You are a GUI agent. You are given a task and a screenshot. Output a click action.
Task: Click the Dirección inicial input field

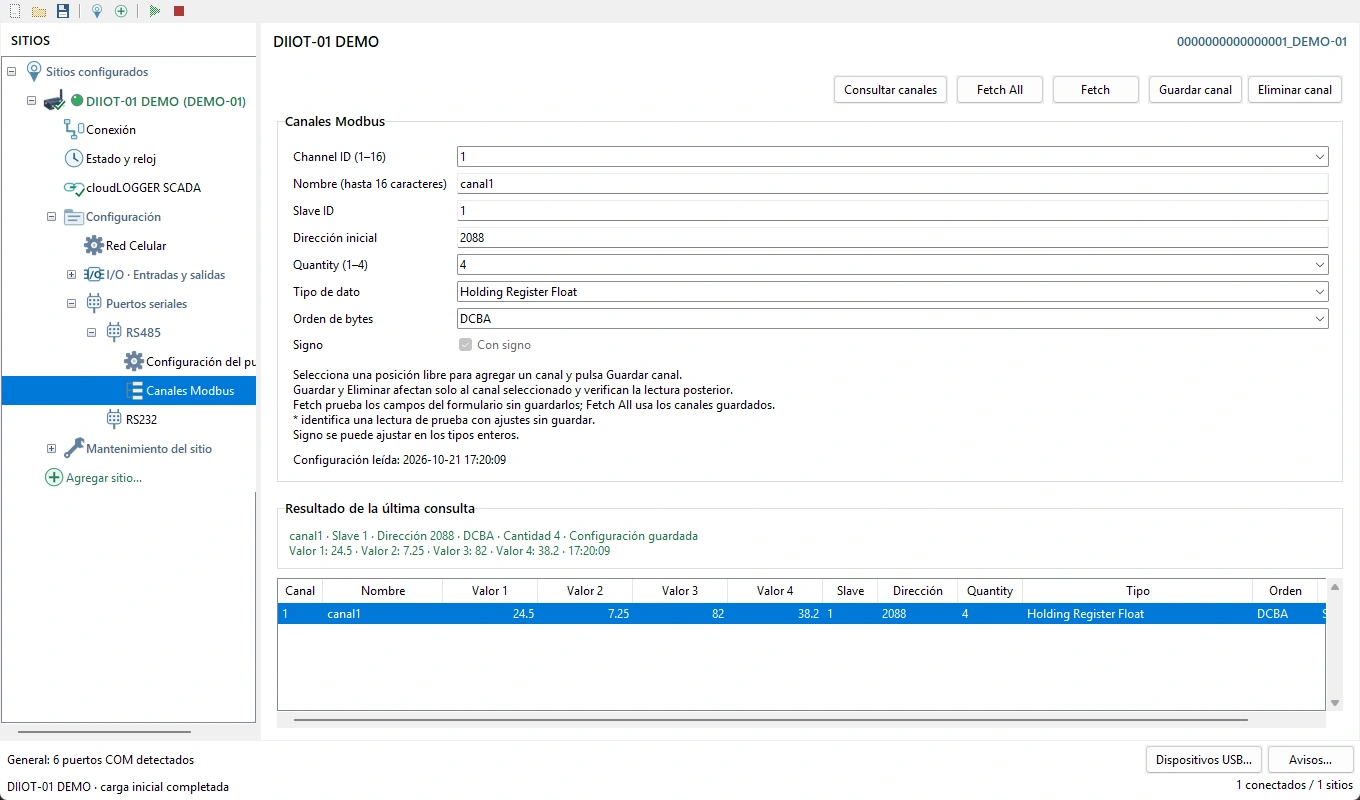[x=892, y=238]
